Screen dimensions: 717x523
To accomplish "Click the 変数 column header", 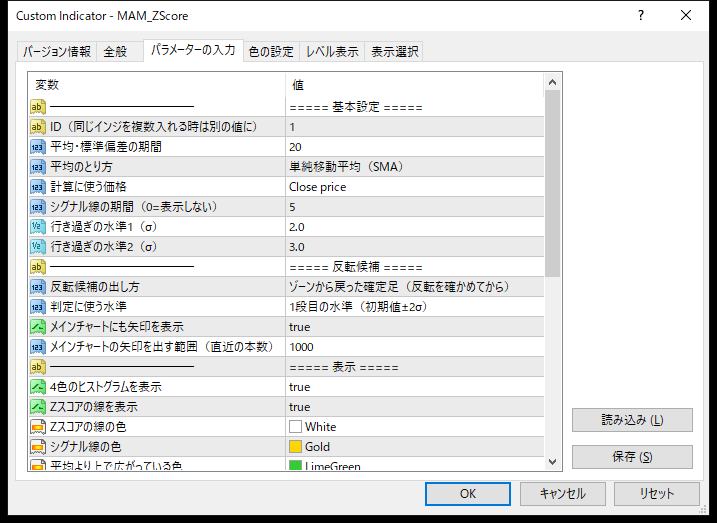I will tap(157, 85).
